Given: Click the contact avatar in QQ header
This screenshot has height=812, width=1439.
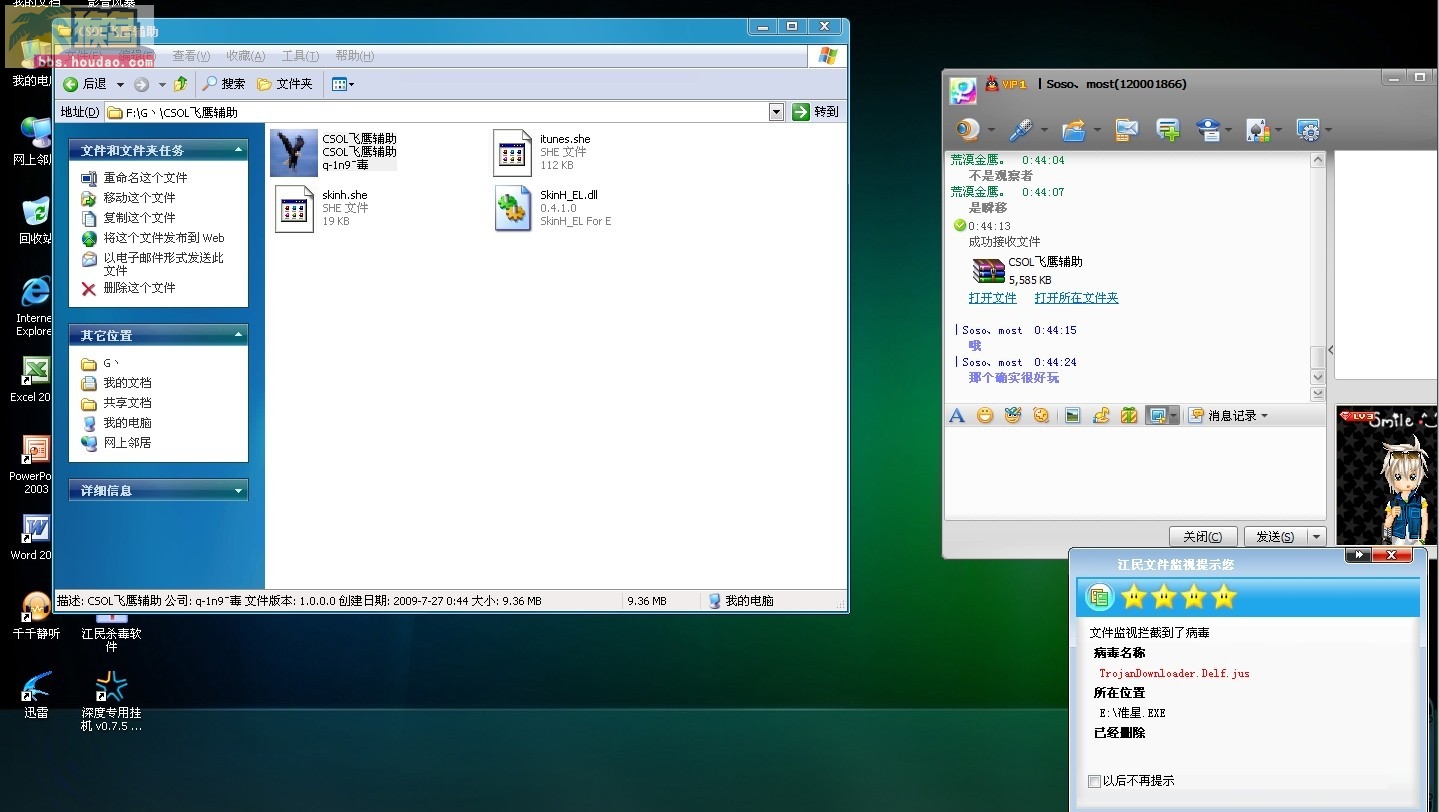Looking at the screenshot, I should pyautogui.click(x=963, y=89).
